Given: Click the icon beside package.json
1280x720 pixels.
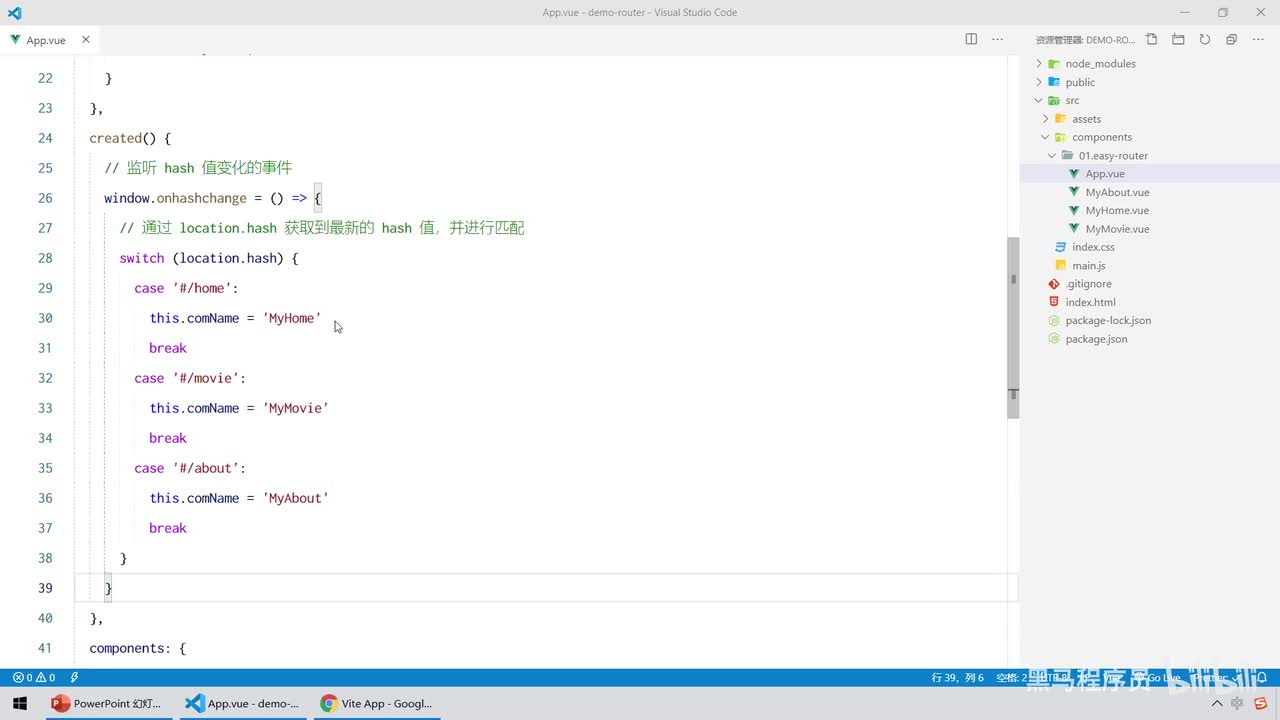Looking at the screenshot, I should (x=1054, y=339).
